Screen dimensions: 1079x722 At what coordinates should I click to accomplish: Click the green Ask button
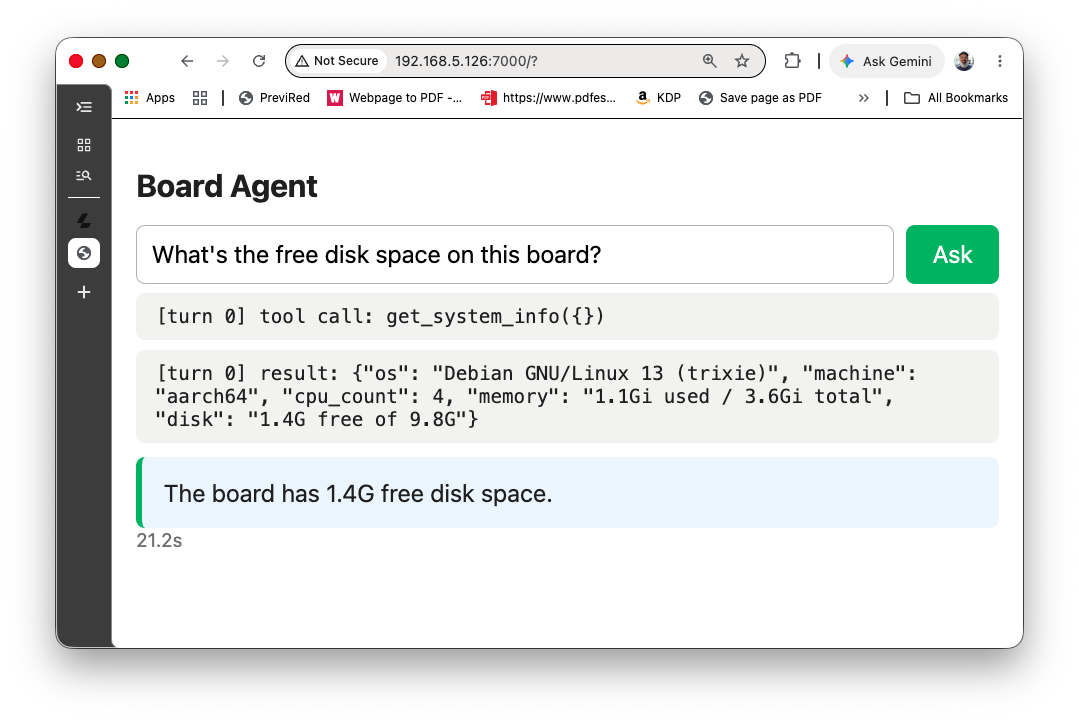[x=952, y=255]
